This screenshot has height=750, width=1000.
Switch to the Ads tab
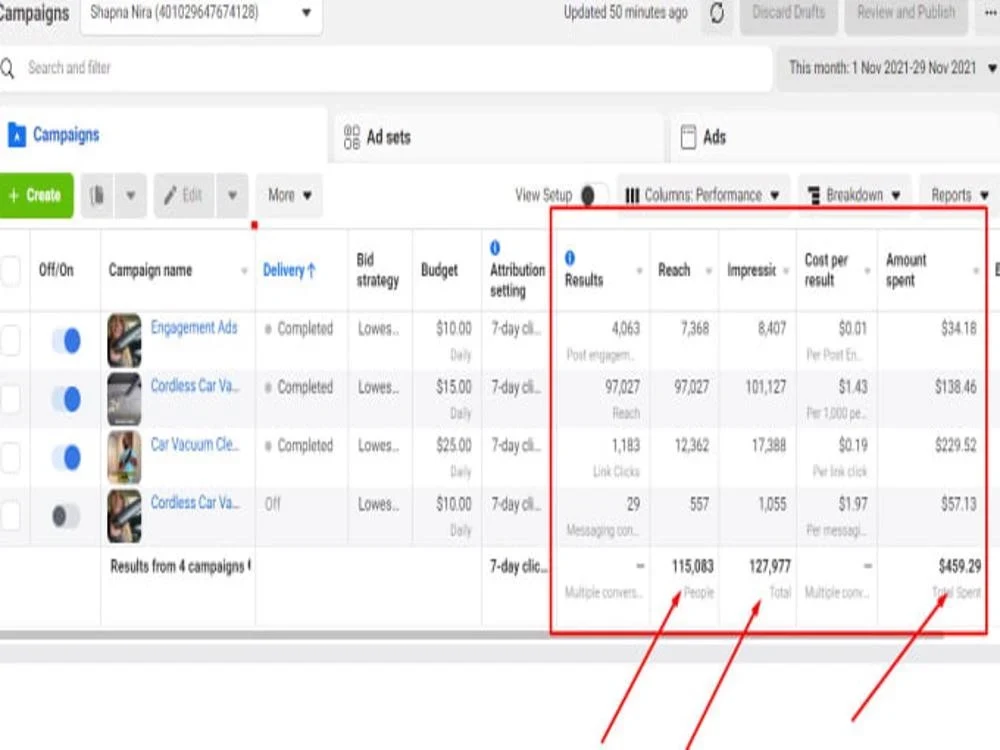[x=834, y=136]
